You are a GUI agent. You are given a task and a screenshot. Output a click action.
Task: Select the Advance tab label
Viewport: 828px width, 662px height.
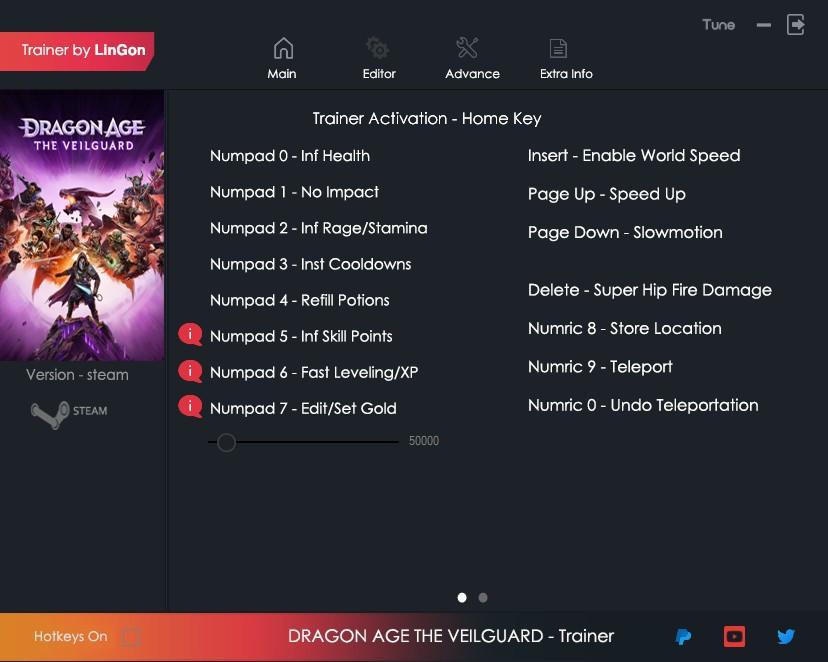click(473, 74)
